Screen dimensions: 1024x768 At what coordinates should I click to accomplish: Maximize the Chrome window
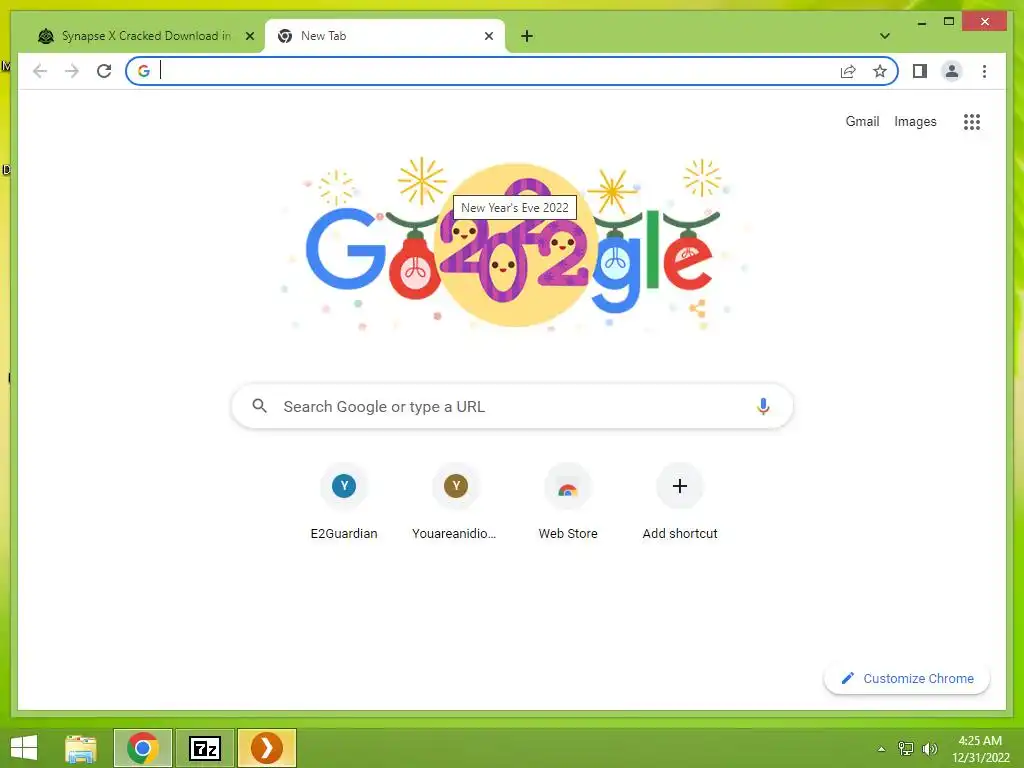(949, 22)
